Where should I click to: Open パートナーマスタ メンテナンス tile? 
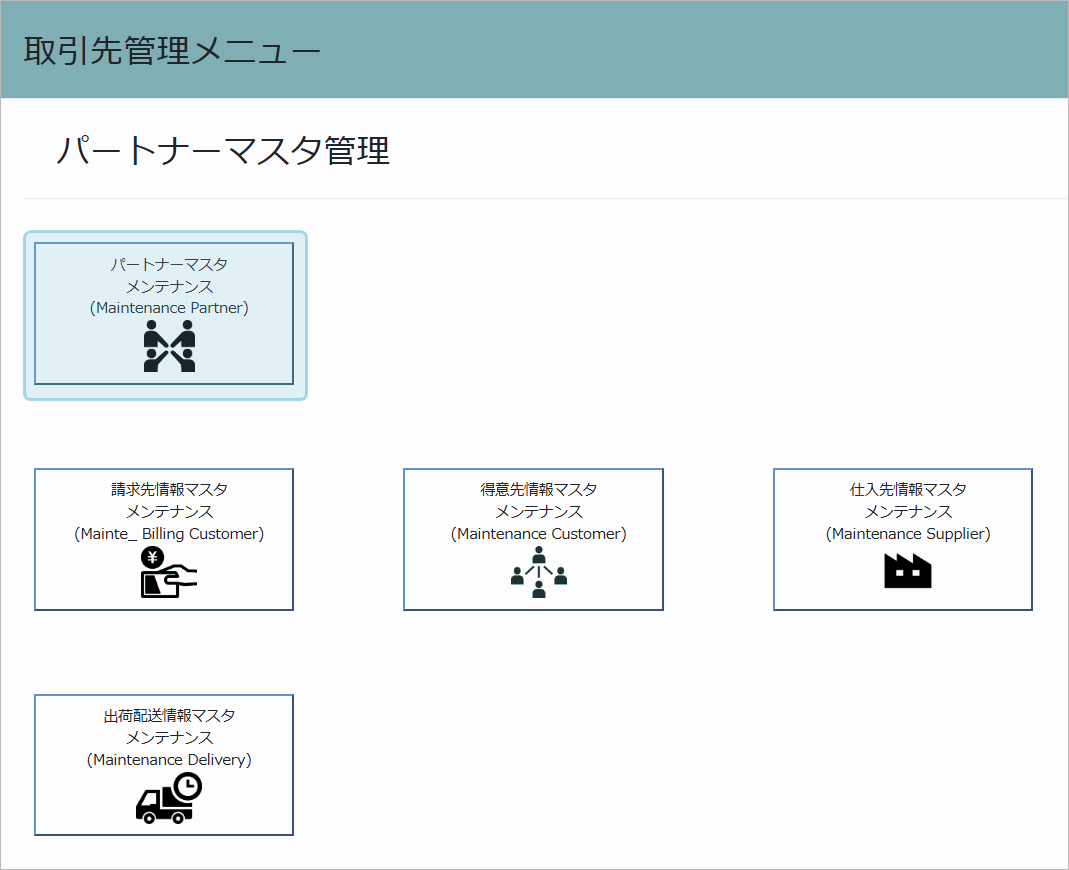click(164, 314)
